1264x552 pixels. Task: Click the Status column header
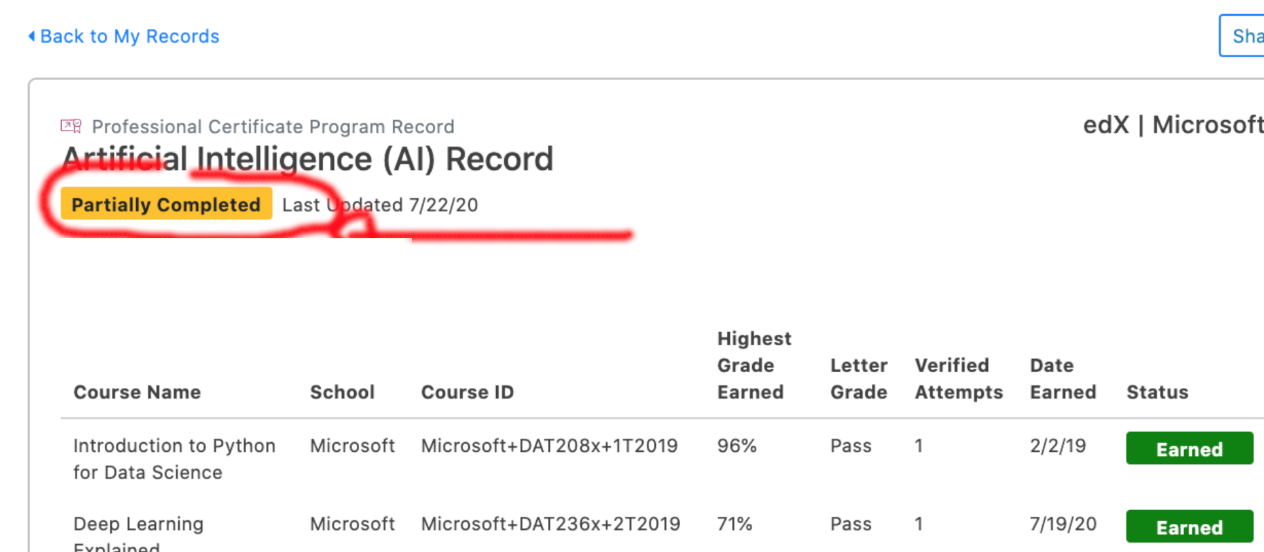1157,392
